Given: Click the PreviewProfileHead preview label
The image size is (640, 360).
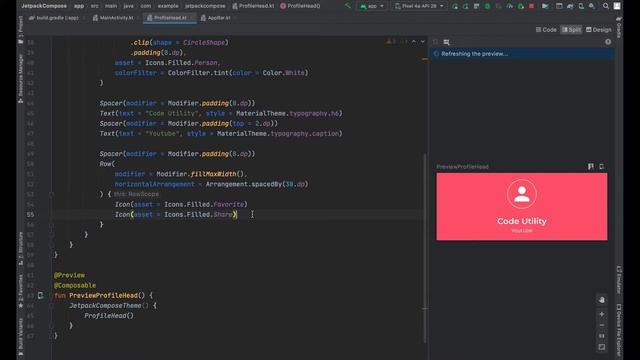Looking at the screenshot, I should pyautogui.click(x=462, y=167).
